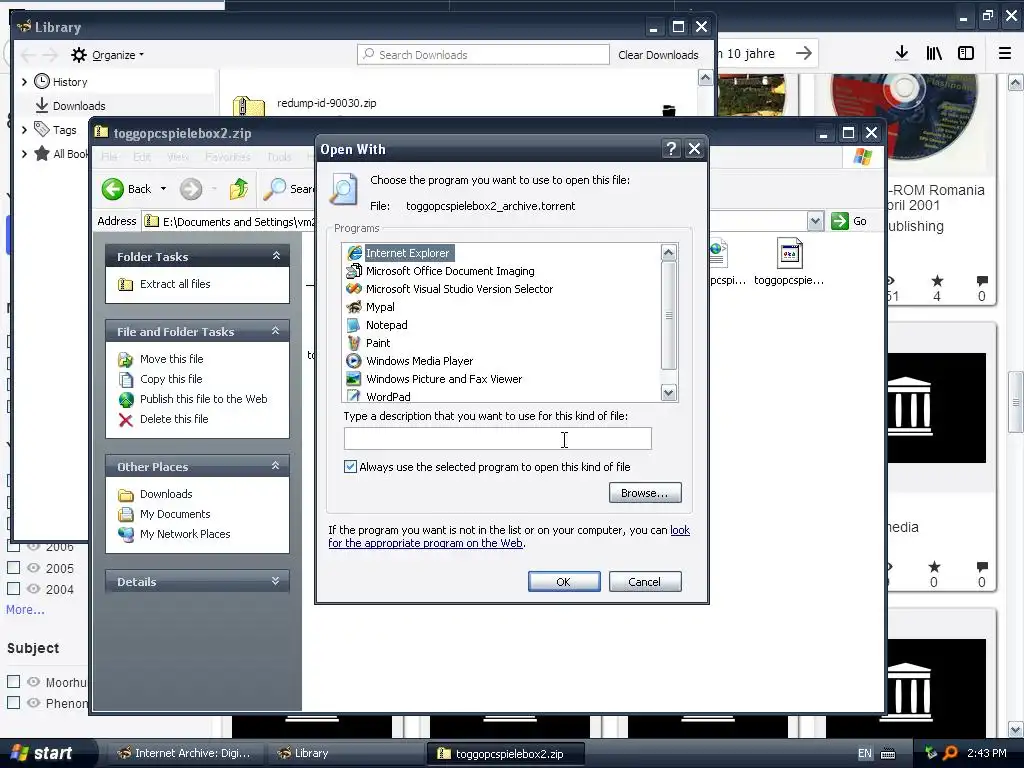
Task: Click the file description text field
Action: click(x=498, y=439)
